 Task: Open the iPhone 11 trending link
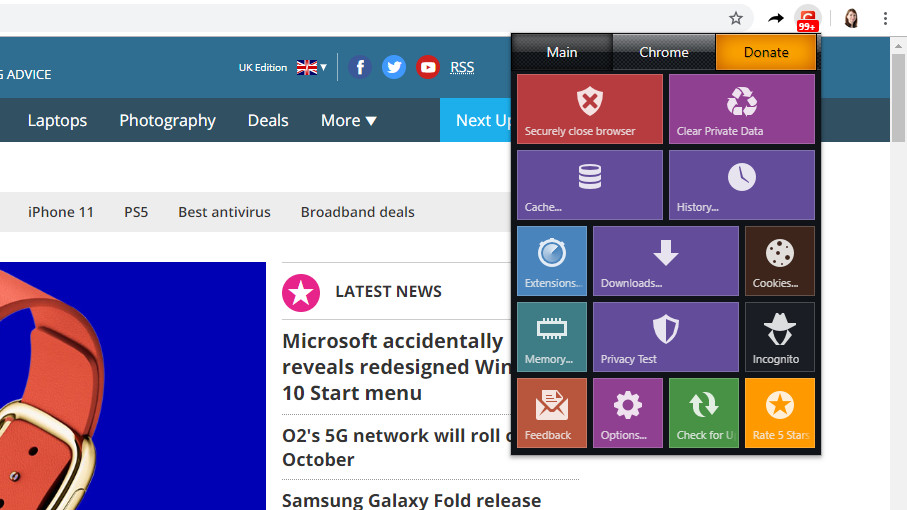click(x=61, y=212)
